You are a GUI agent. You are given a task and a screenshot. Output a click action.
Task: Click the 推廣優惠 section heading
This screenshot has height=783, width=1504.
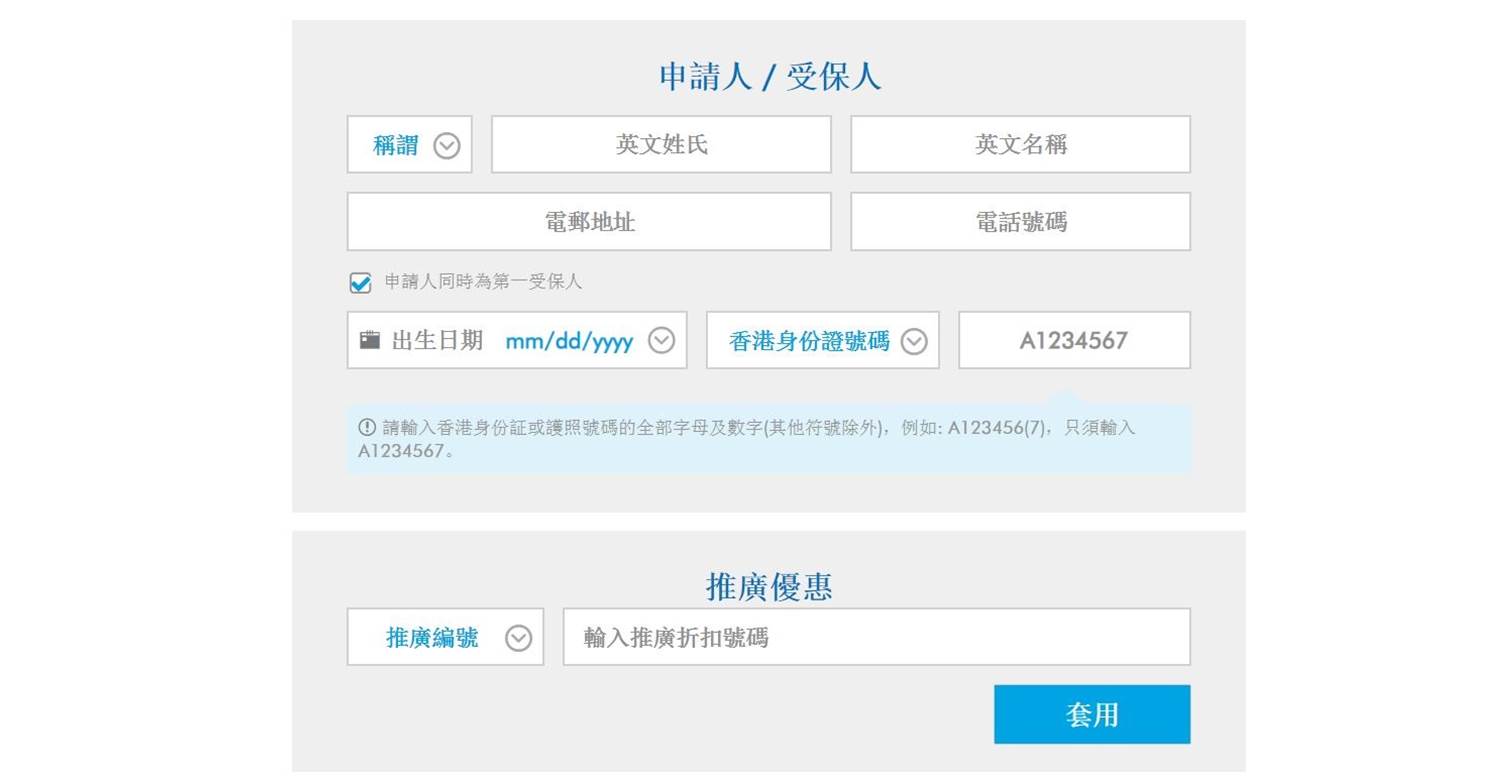click(x=769, y=586)
